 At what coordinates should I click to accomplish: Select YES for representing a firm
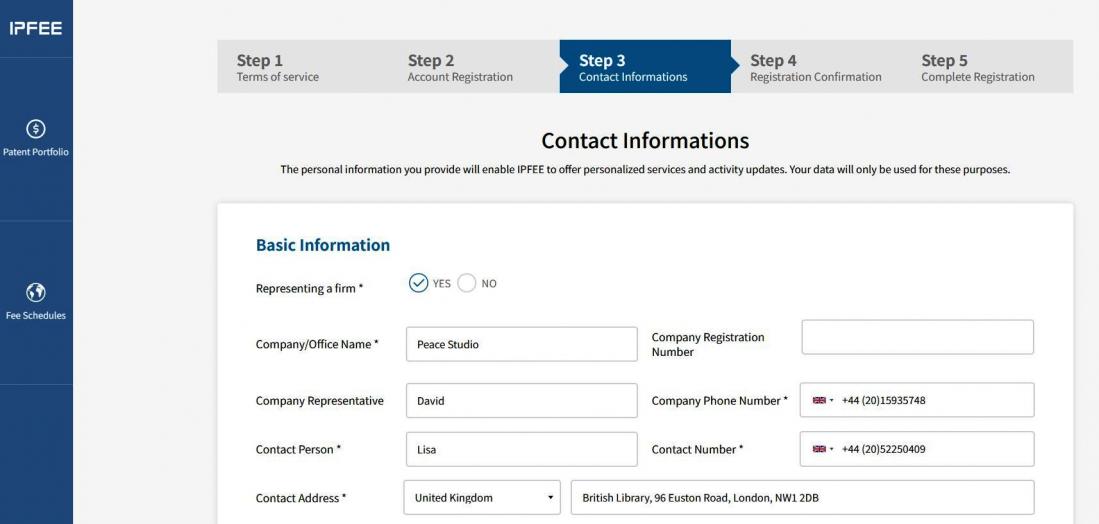click(418, 283)
